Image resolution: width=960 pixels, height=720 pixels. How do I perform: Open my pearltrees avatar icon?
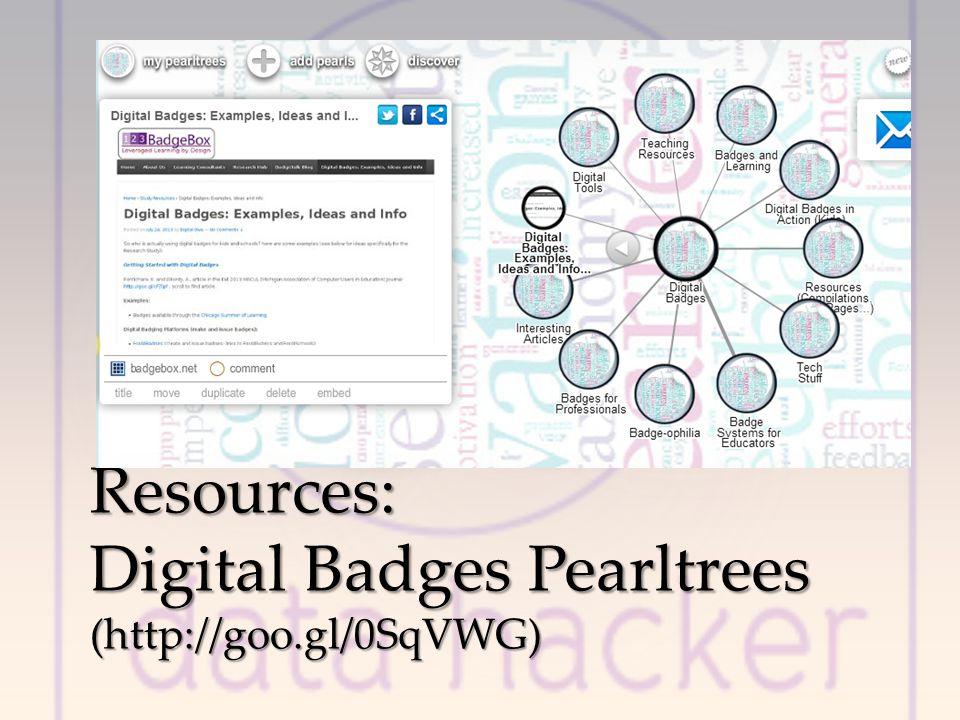coord(118,61)
